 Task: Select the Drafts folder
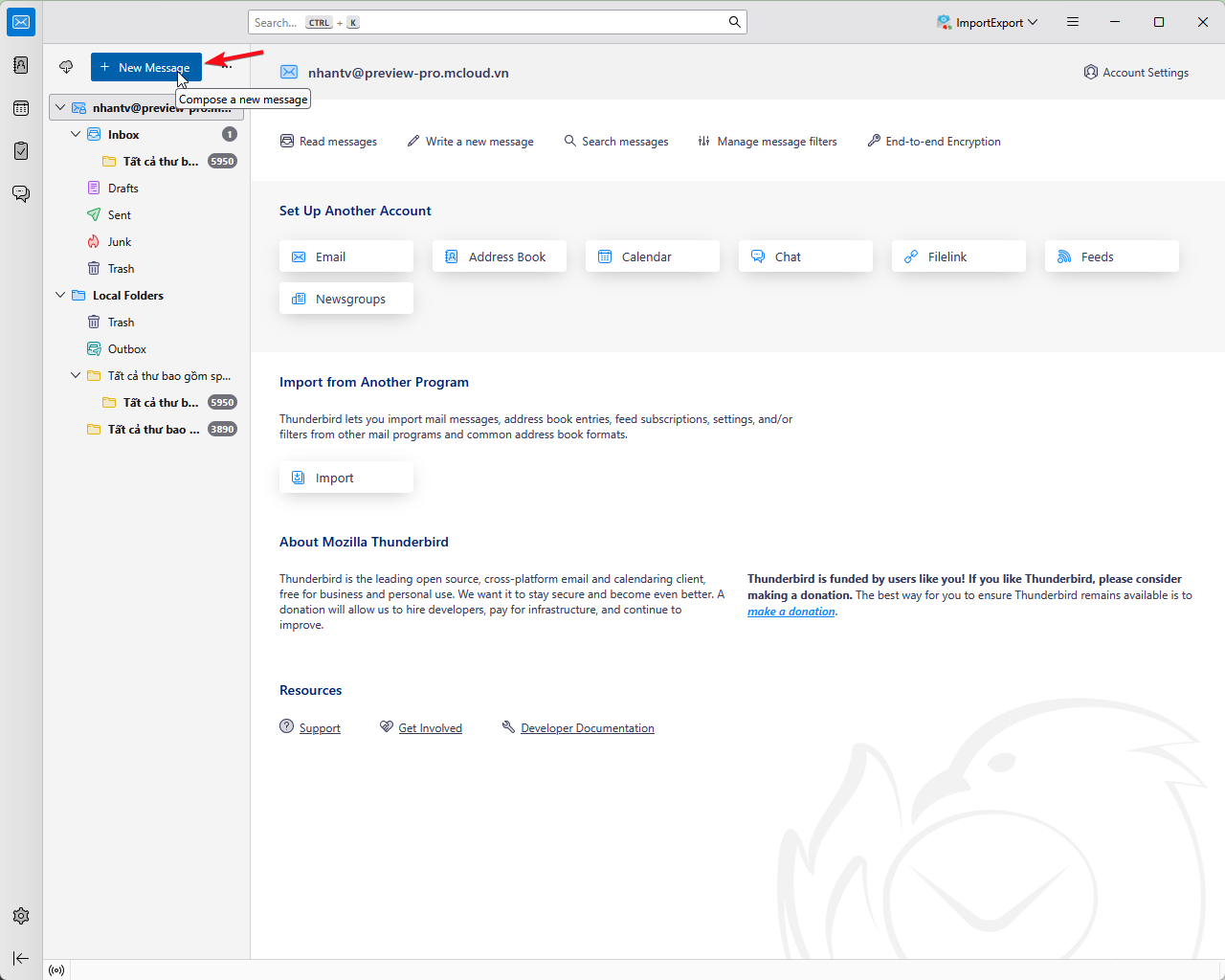click(x=122, y=189)
